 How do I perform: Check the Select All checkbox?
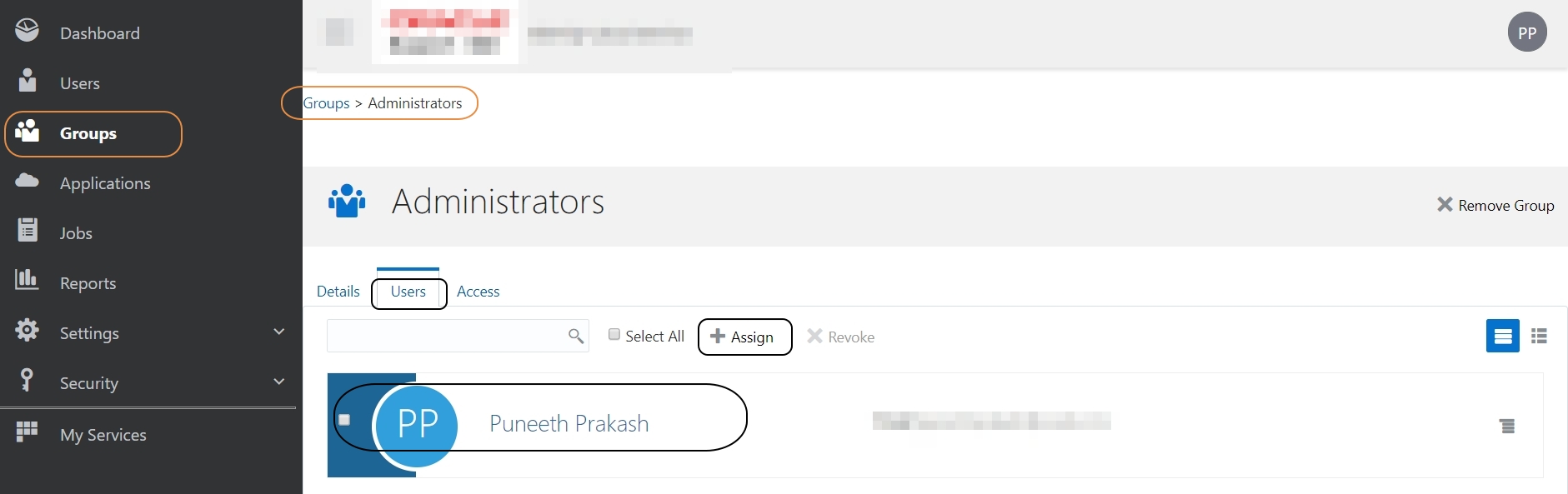(614, 335)
